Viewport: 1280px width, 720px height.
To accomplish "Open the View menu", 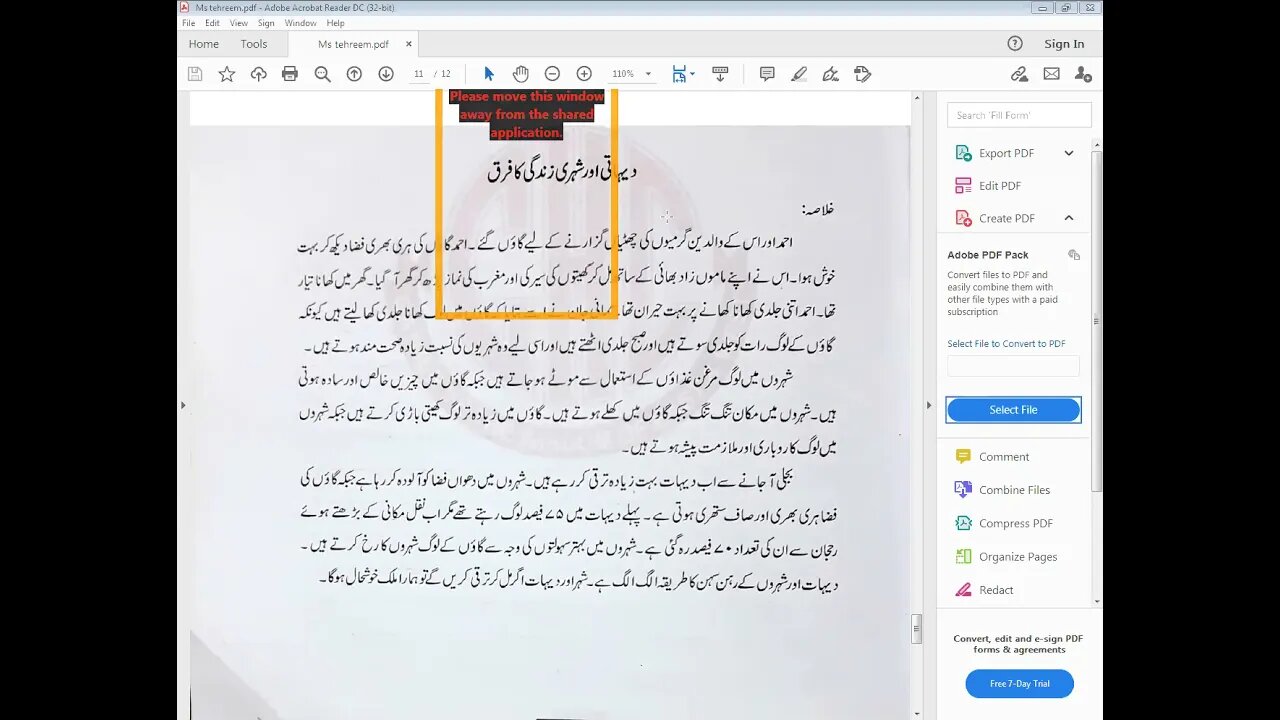I will [x=239, y=23].
